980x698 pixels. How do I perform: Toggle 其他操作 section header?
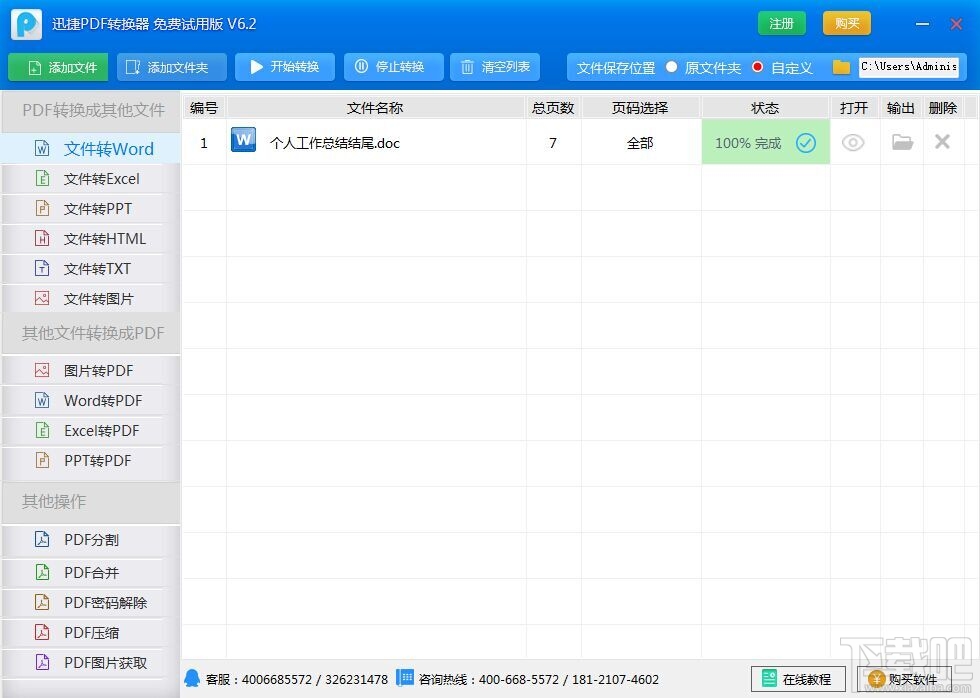coord(91,501)
